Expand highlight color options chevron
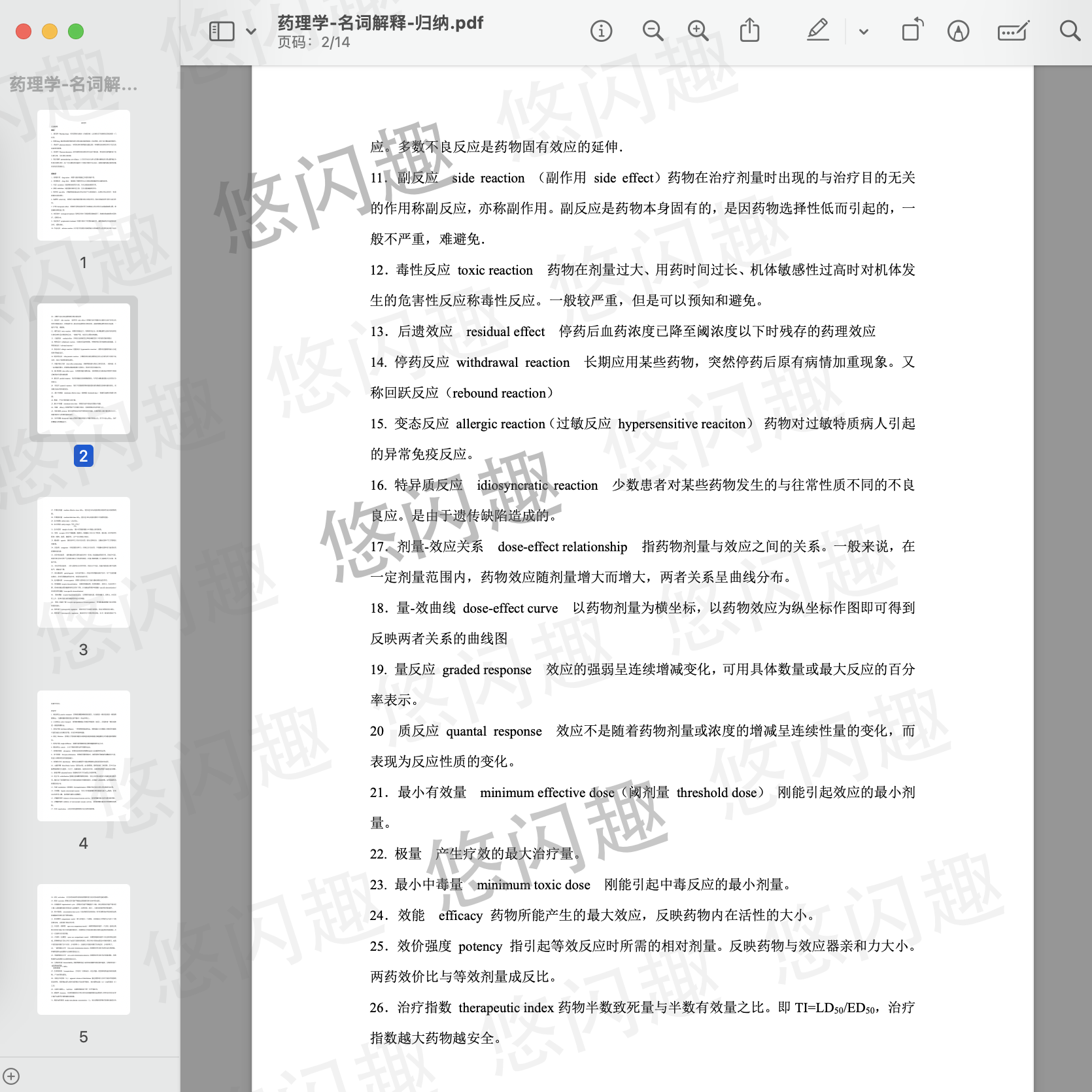Screen dimensions: 1092x1092 coord(863,31)
